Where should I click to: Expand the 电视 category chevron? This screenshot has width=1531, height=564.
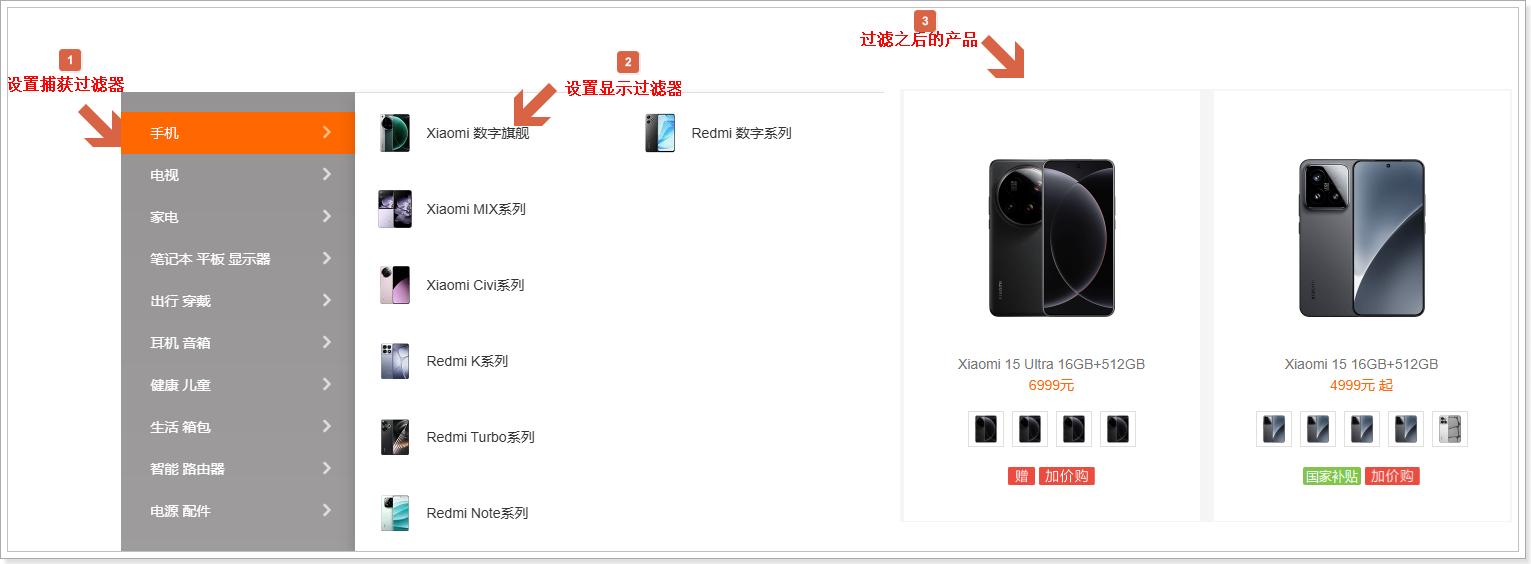click(326, 174)
